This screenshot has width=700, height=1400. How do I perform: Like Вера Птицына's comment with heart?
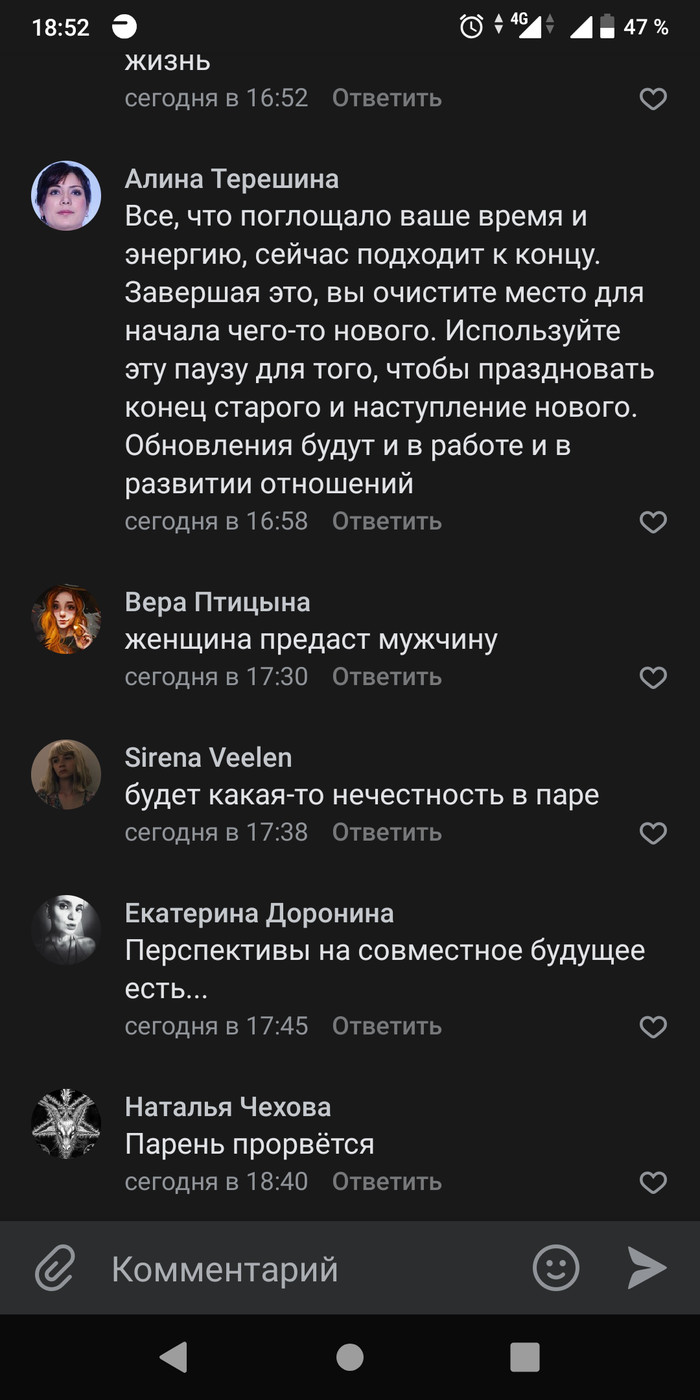653,678
